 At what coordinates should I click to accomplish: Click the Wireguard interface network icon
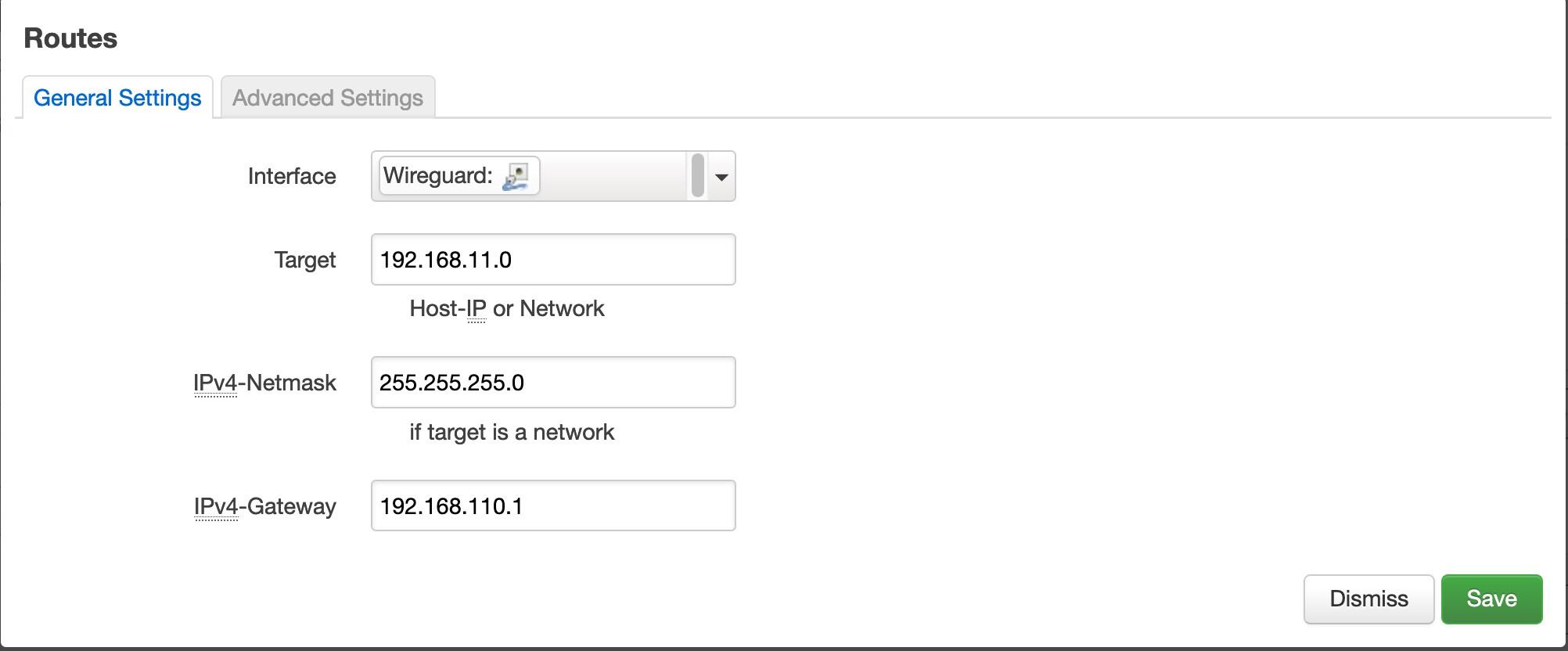516,176
